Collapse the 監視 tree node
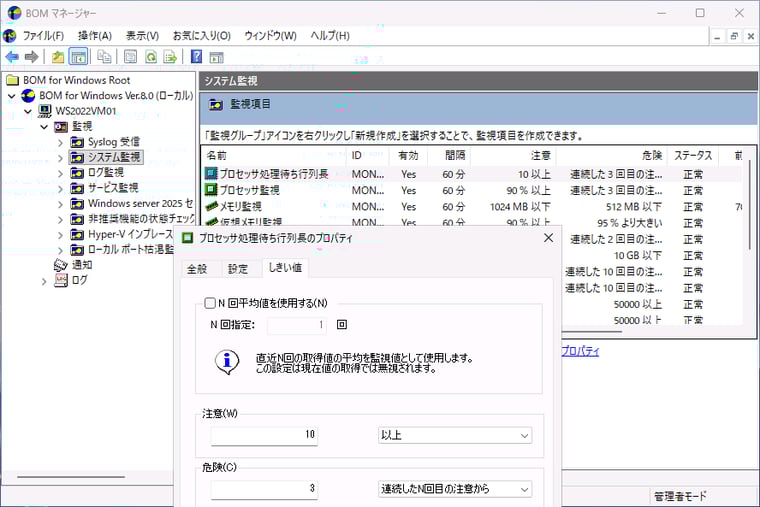Viewport: 760px width, 507px height. [44, 127]
